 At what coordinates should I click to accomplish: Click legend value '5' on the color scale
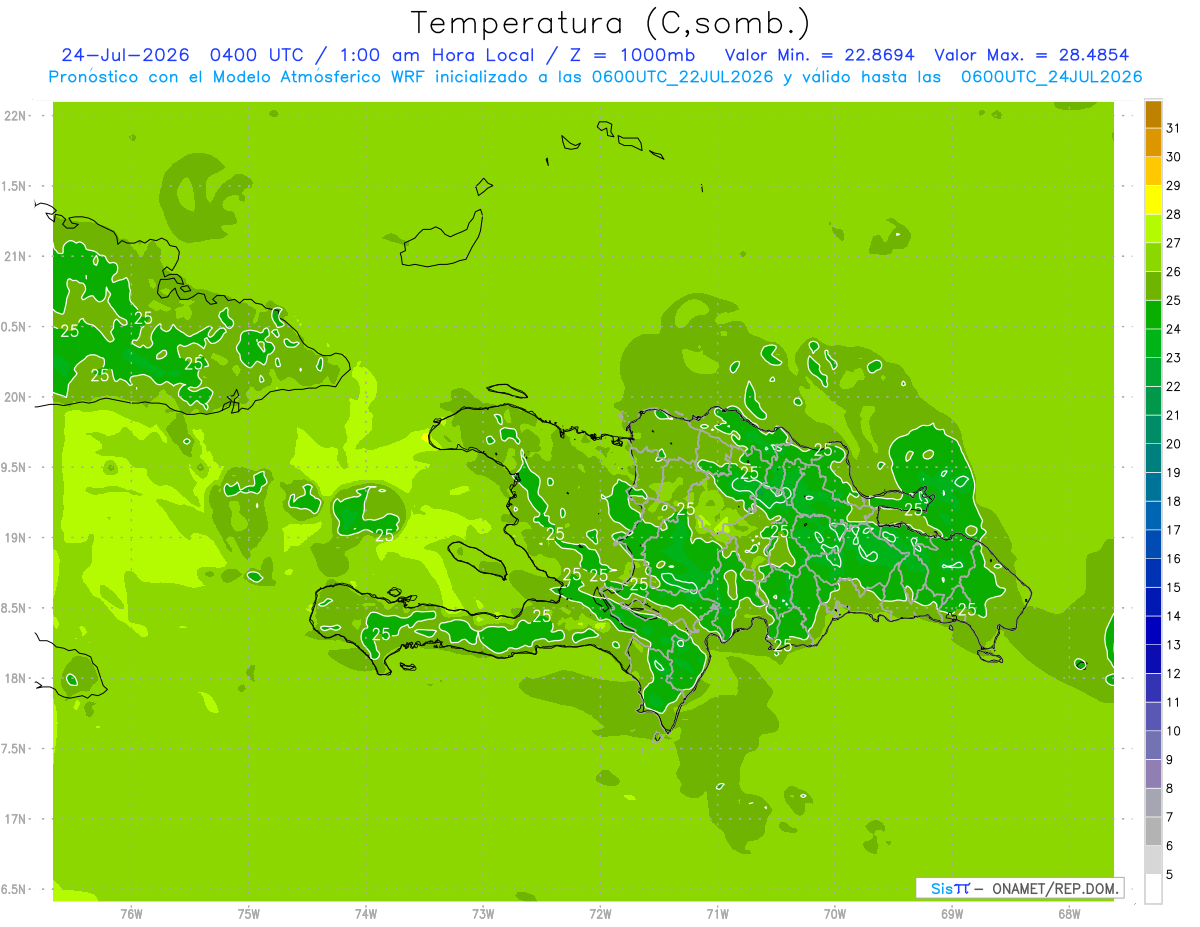coord(1170,875)
